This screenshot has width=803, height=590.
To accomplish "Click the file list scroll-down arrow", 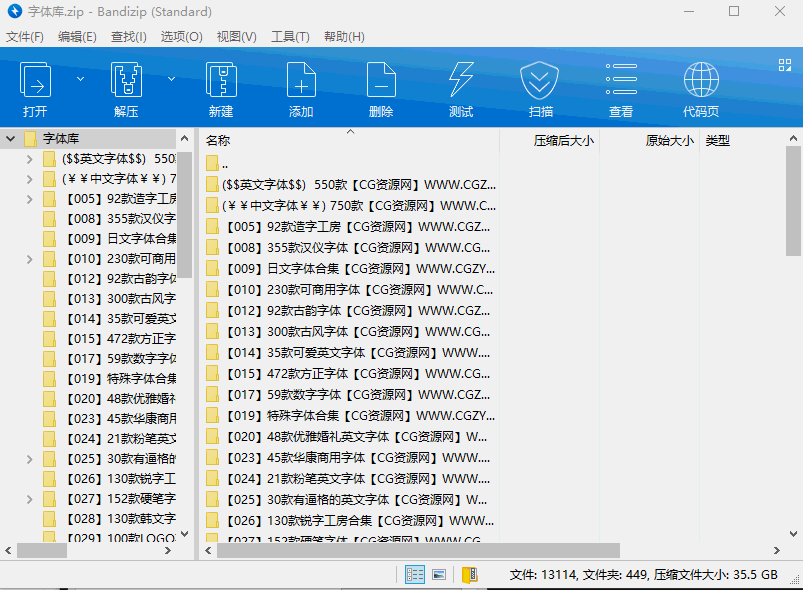I will 793,534.
